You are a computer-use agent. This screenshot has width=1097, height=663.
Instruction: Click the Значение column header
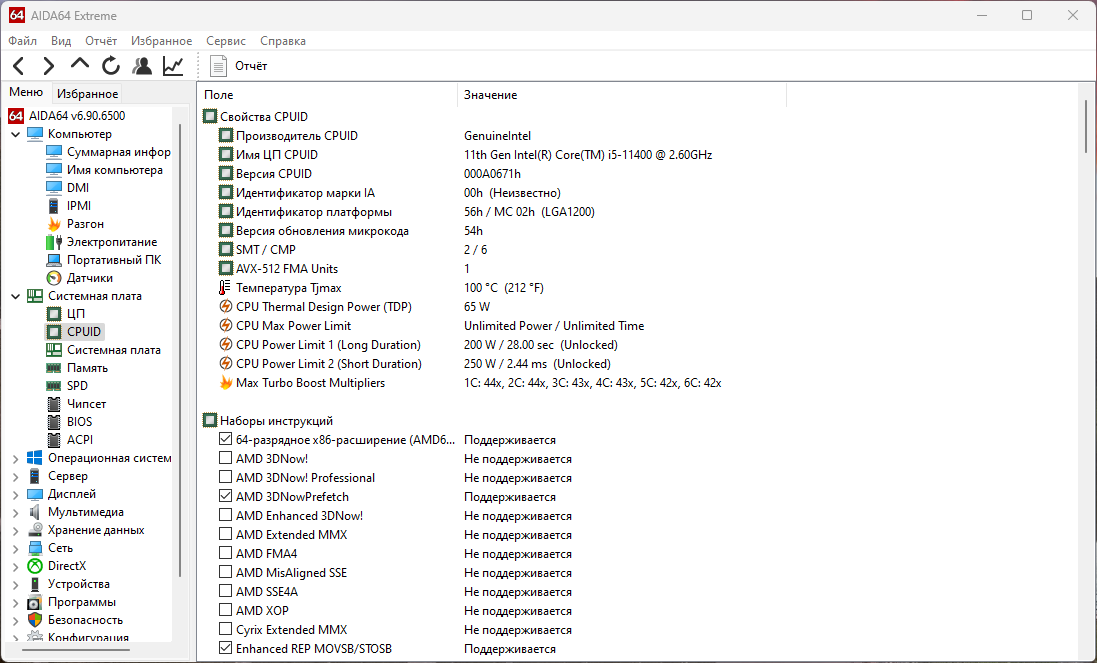click(622, 95)
